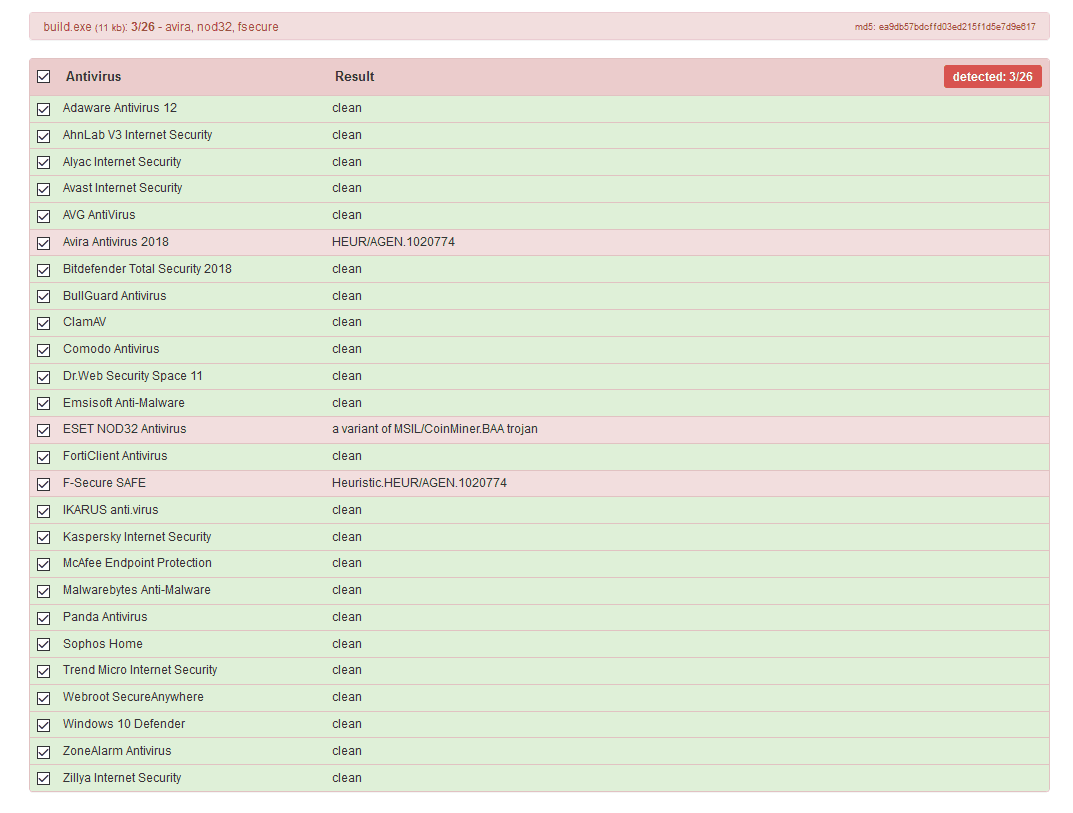Click the md5 hash value text
The image size is (1073, 813).
tap(957, 27)
